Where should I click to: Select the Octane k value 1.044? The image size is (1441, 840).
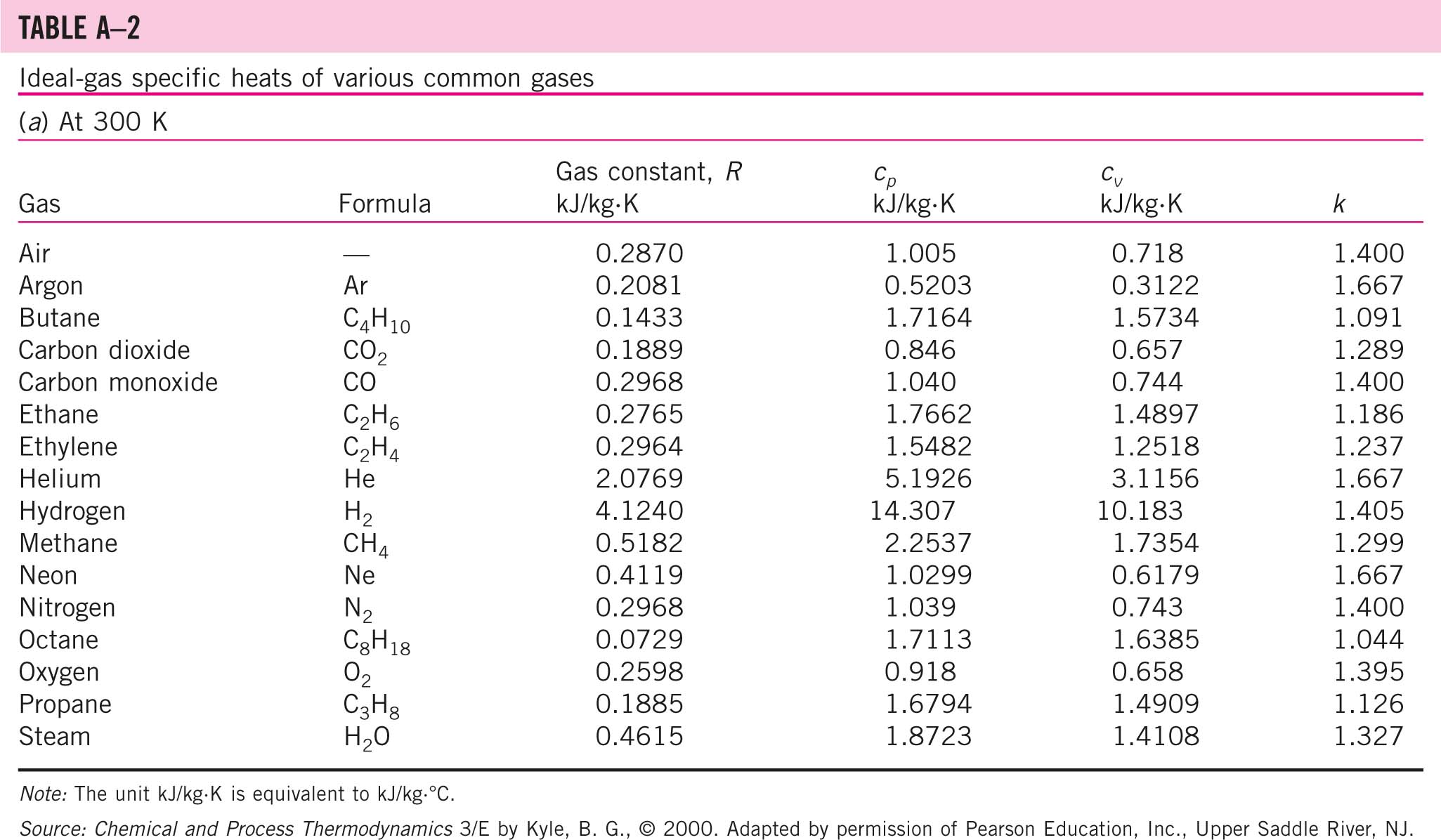[x=1368, y=640]
